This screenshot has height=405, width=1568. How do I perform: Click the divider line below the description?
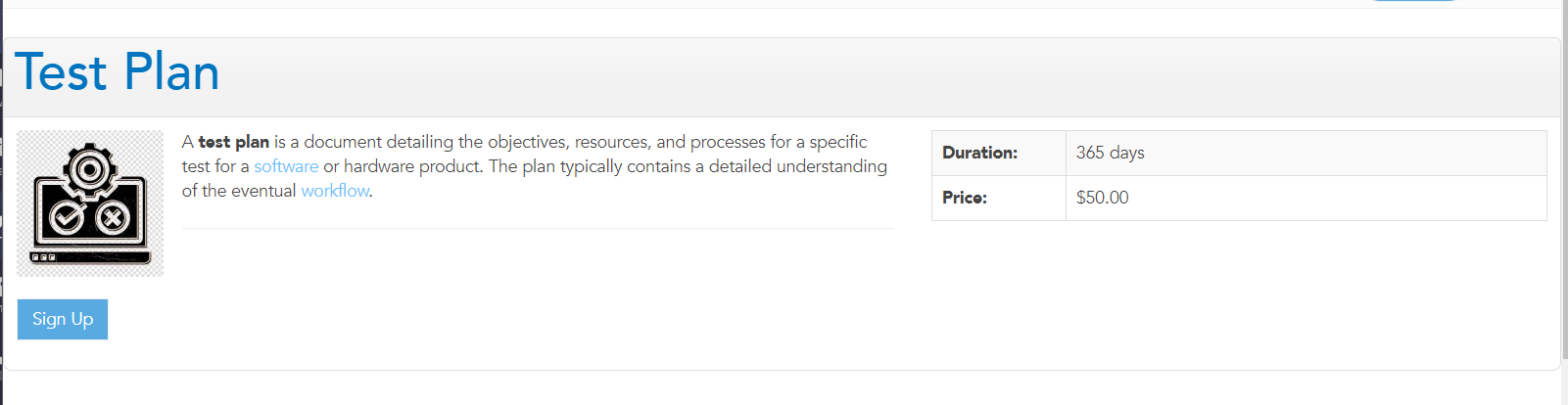tap(537, 228)
